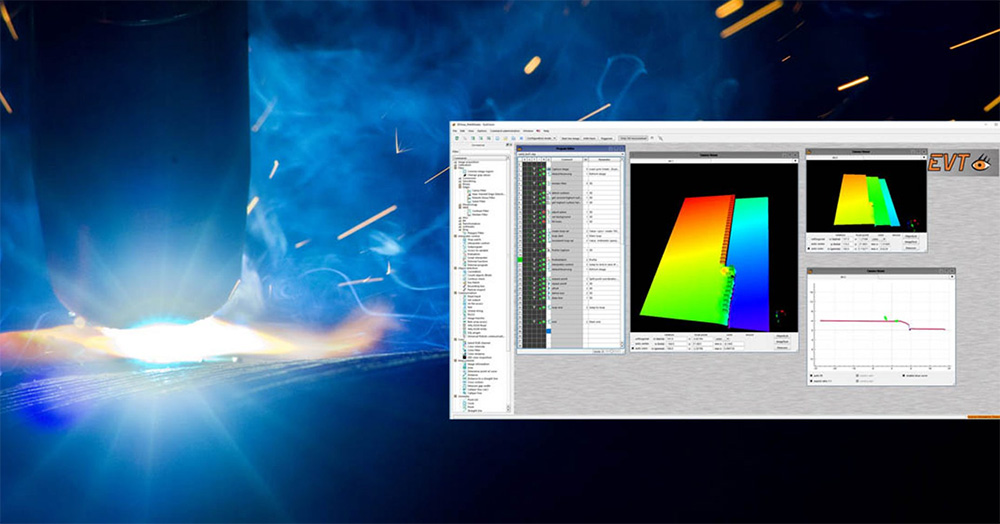The height and width of the screenshot is (524, 1000).
Task: Open the File menu
Action: [455, 131]
